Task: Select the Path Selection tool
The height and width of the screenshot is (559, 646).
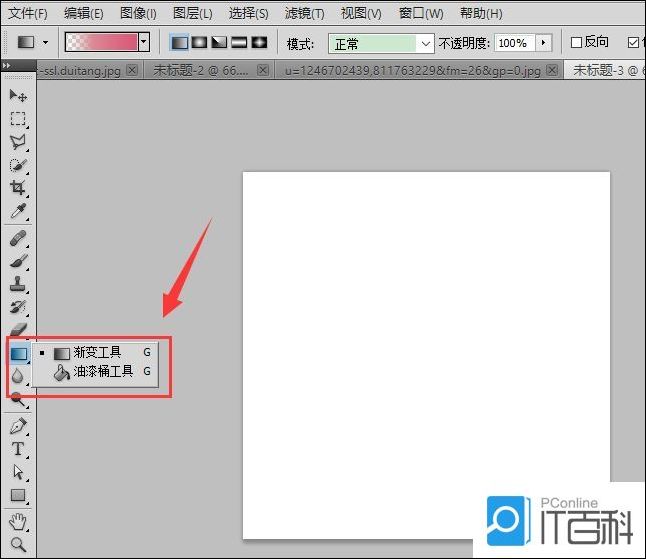Action: (18, 472)
